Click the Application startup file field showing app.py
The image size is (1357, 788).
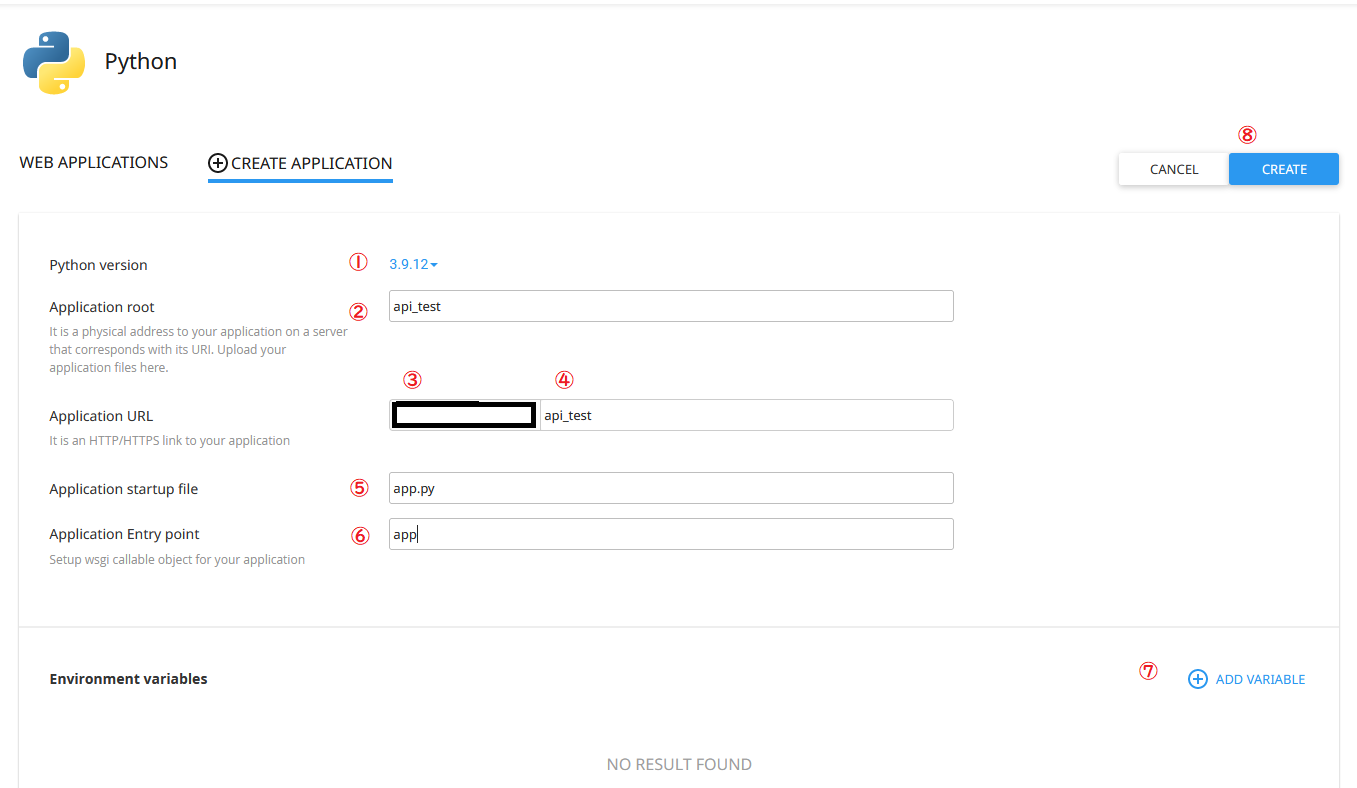click(670, 488)
